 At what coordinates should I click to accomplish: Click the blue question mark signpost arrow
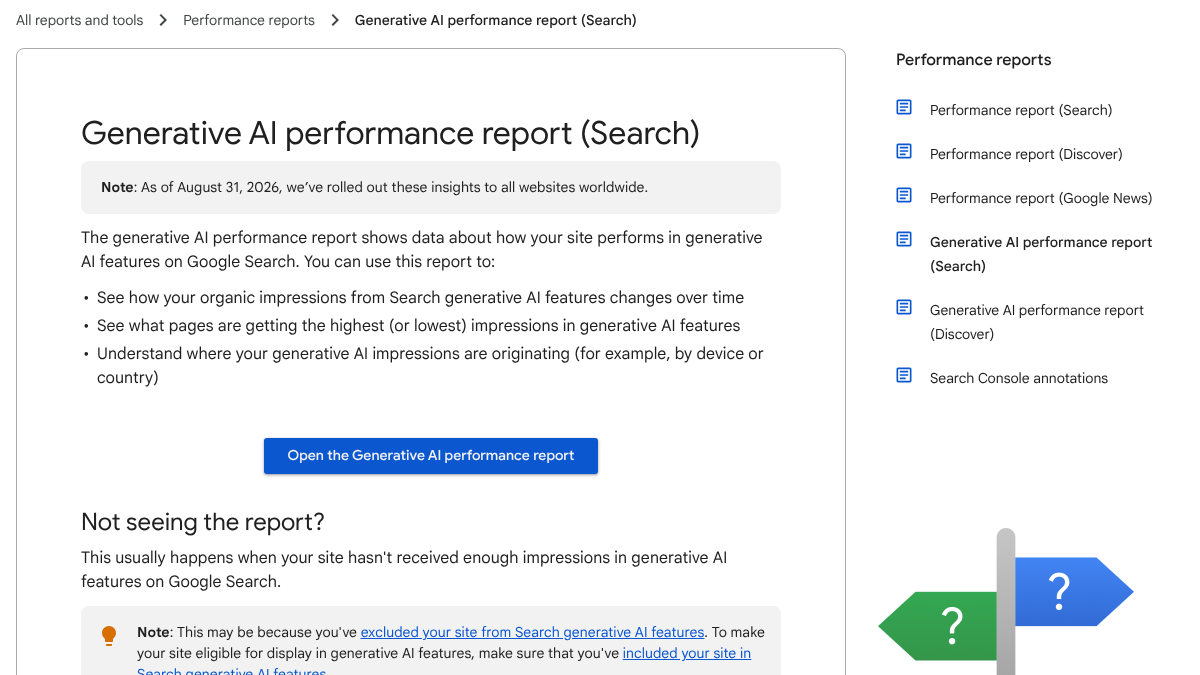coord(1073,592)
